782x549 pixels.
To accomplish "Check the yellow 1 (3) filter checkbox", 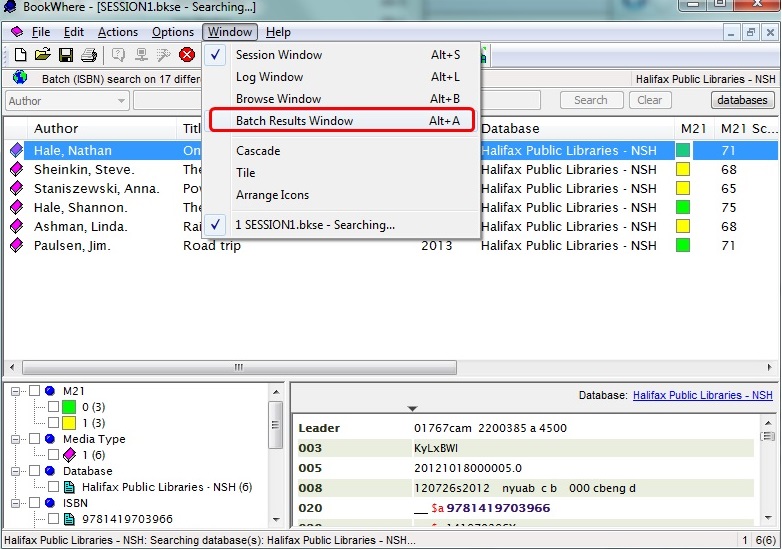I will point(53,423).
